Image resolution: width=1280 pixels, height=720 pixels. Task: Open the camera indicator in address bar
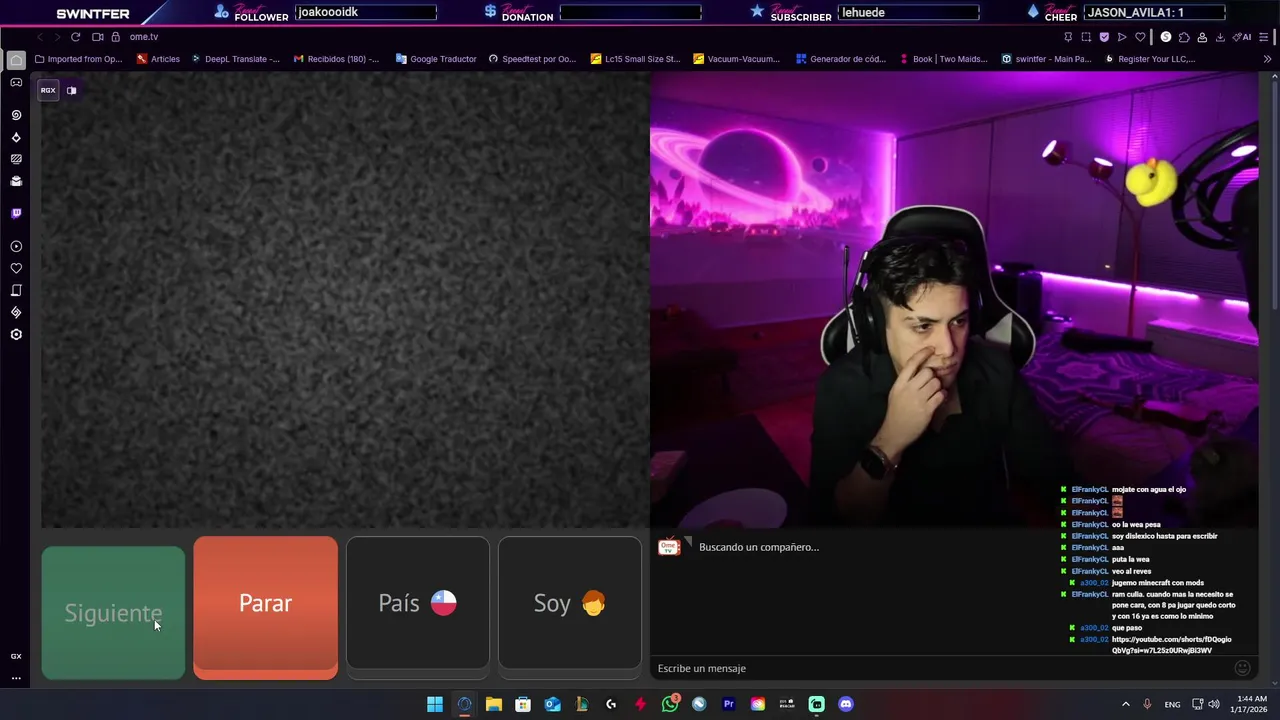[x=98, y=37]
